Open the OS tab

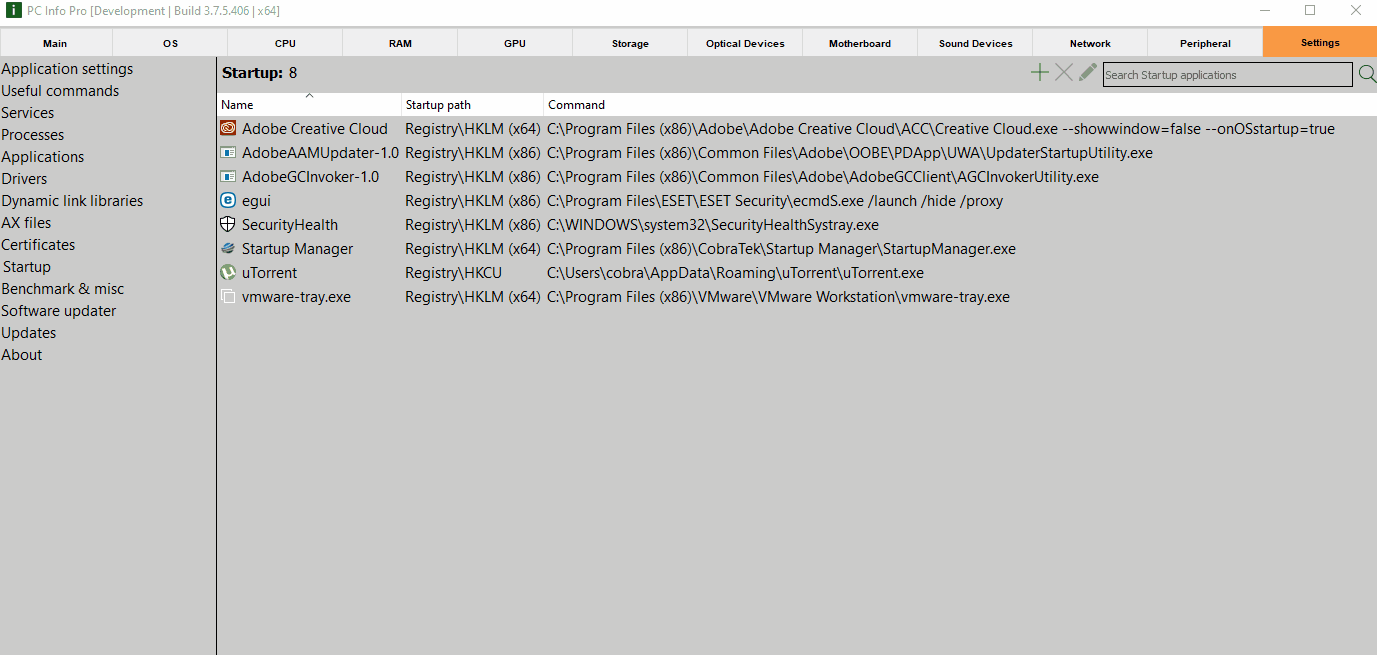(170, 43)
